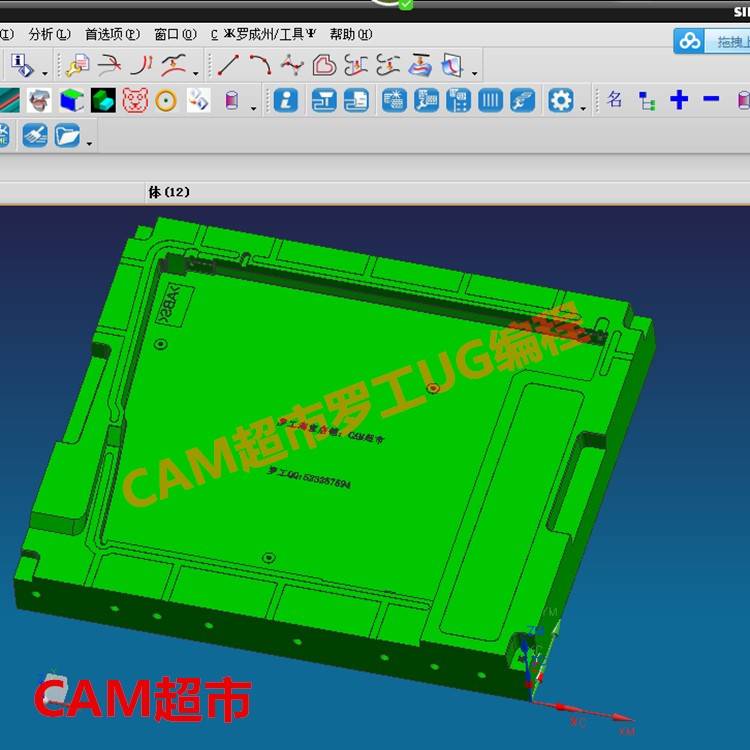This screenshot has height=750, width=750.
Task: Click the heart-shaped closed curve icon
Action: click(324, 65)
